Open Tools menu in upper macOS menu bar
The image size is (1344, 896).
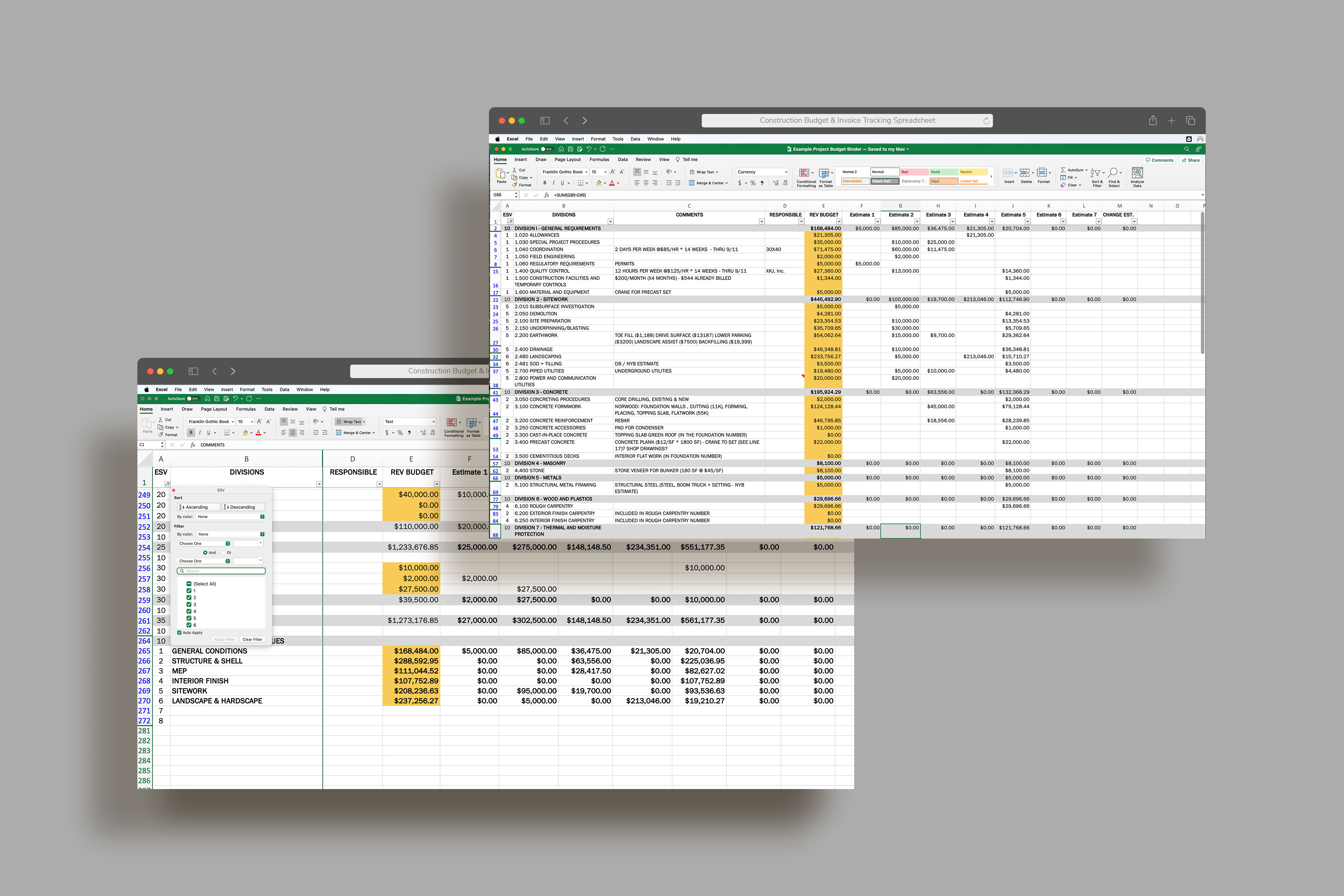pos(618,139)
